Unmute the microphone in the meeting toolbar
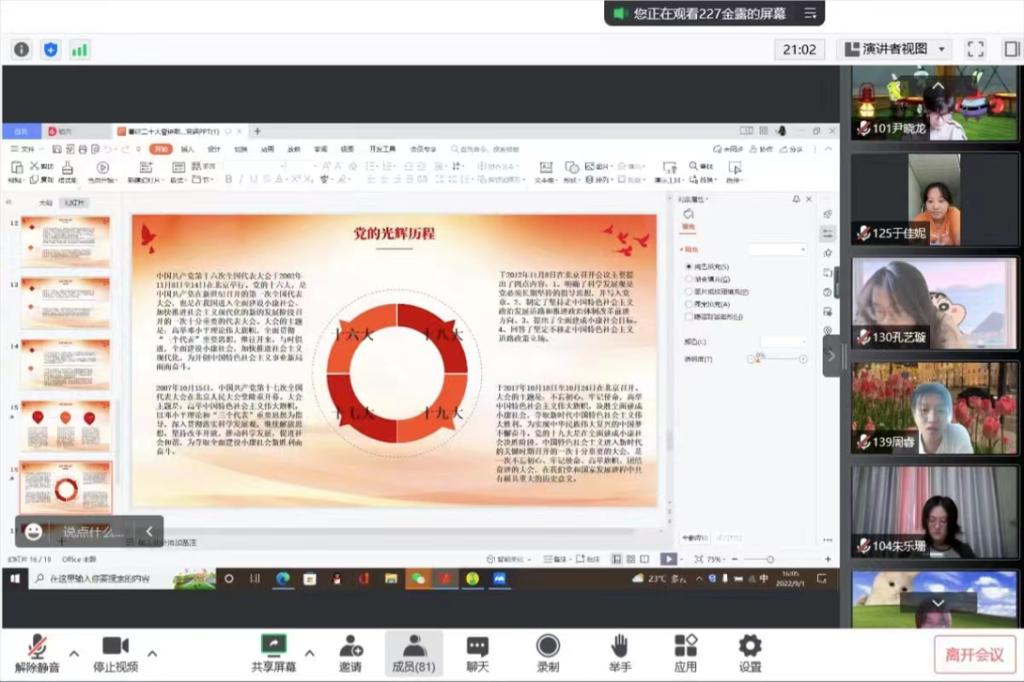 point(37,652)
